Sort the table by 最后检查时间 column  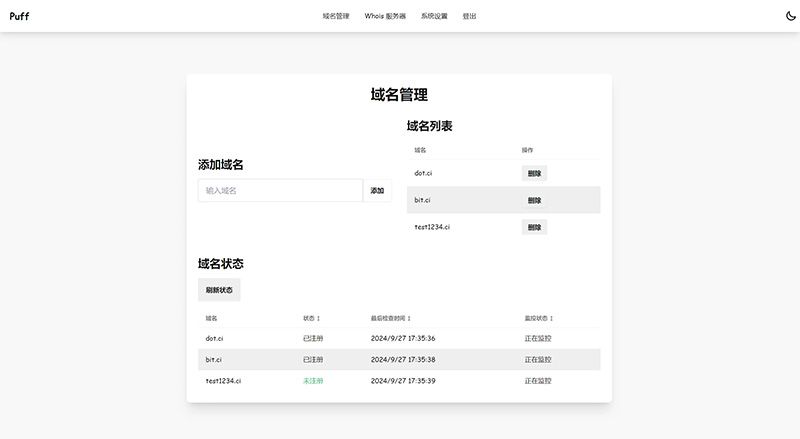click(391, 318)
